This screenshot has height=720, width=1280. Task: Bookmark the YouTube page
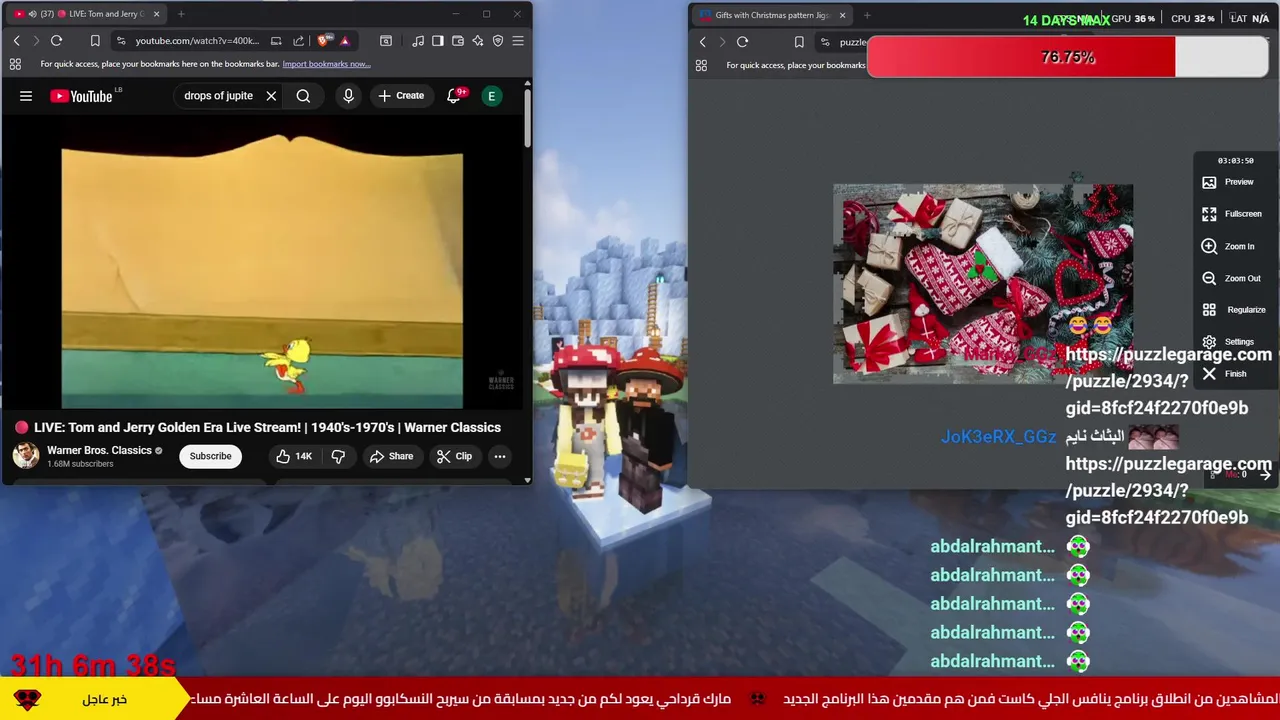pos(95,41)
